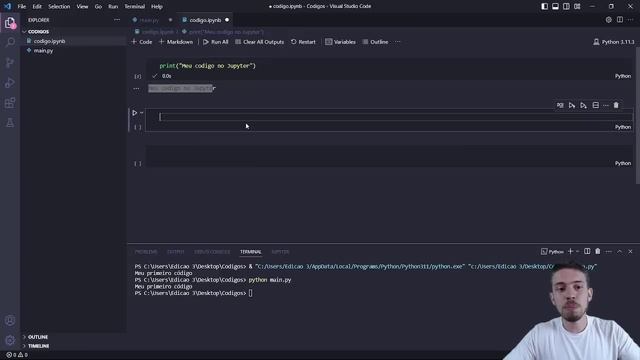Change the active cell language mode labeled Python

(x=623, y=127)
